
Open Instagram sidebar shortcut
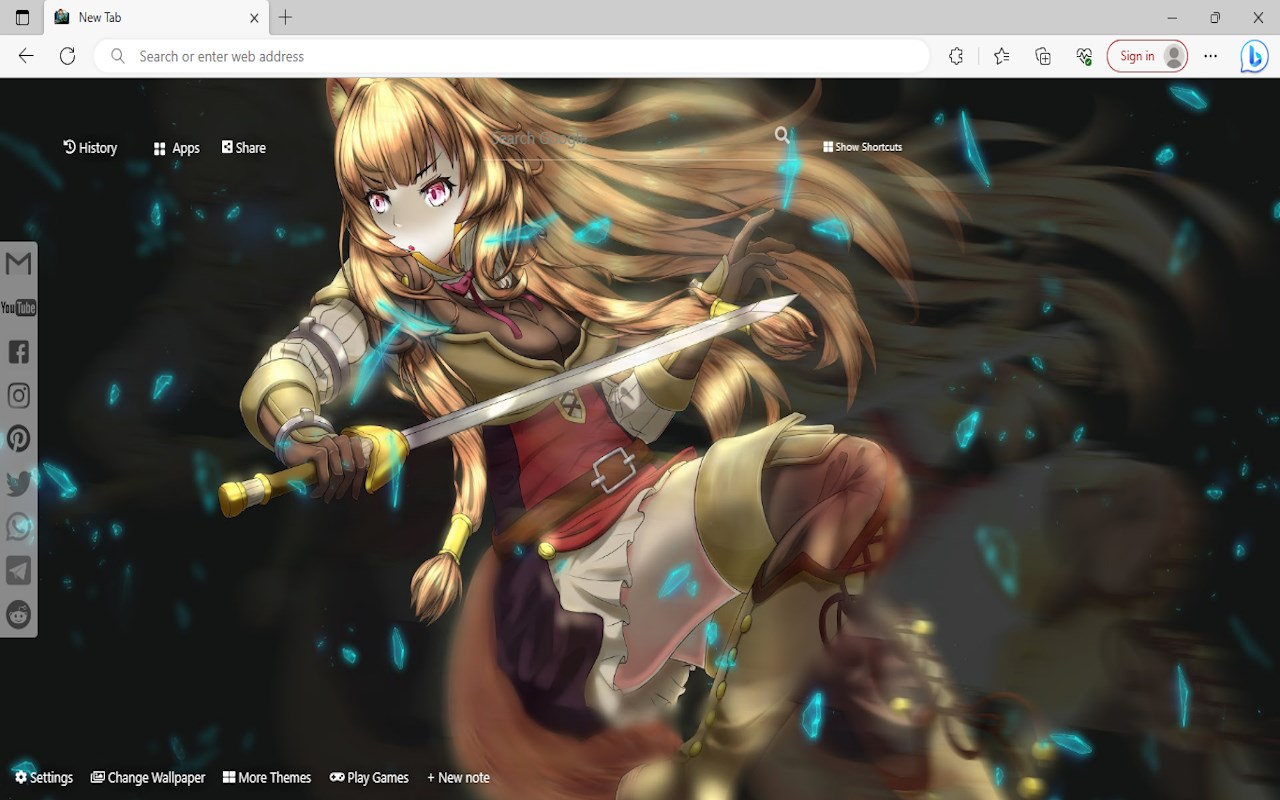pos(19,396)
